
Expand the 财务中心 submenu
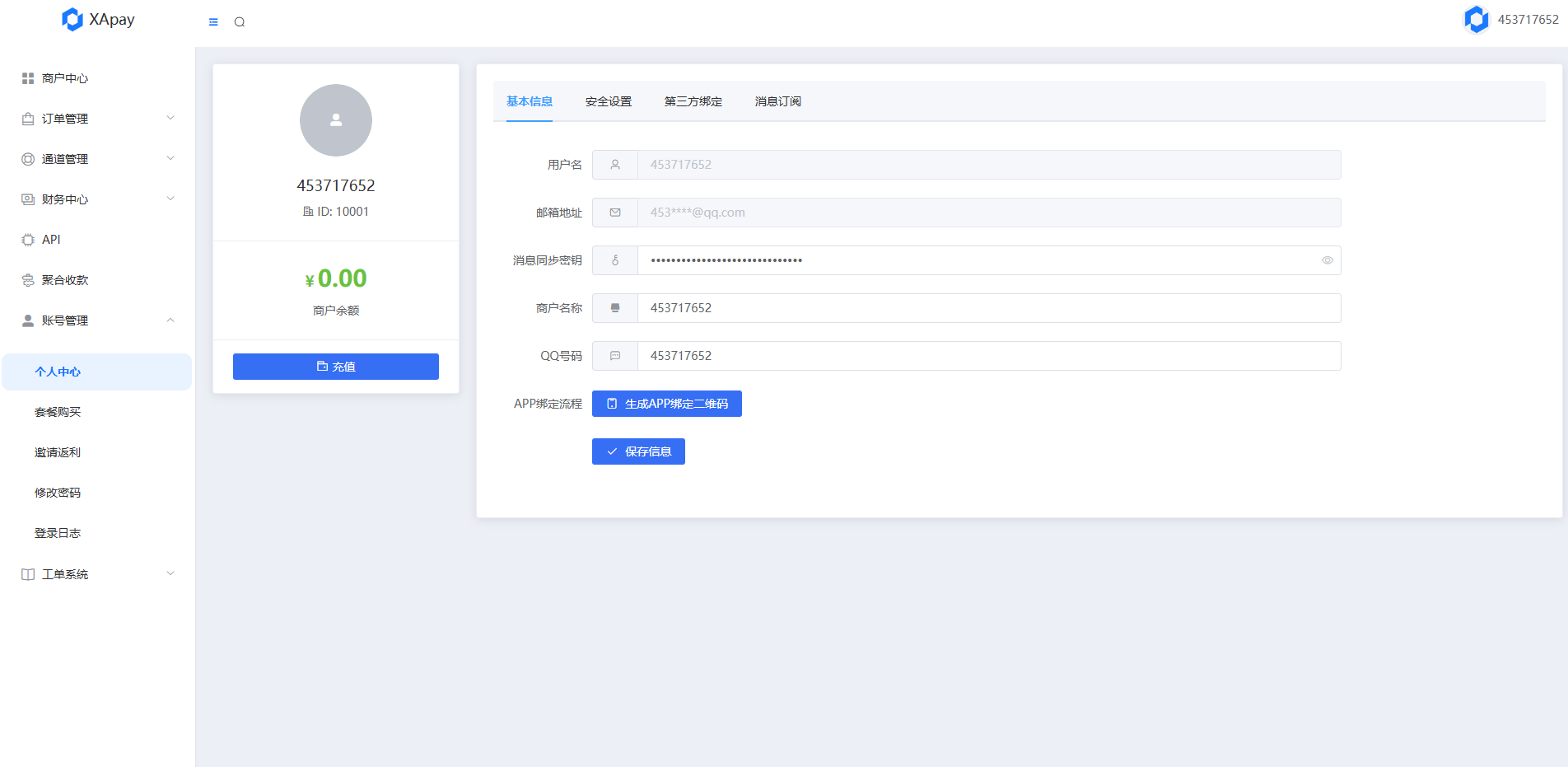point(97,199)
